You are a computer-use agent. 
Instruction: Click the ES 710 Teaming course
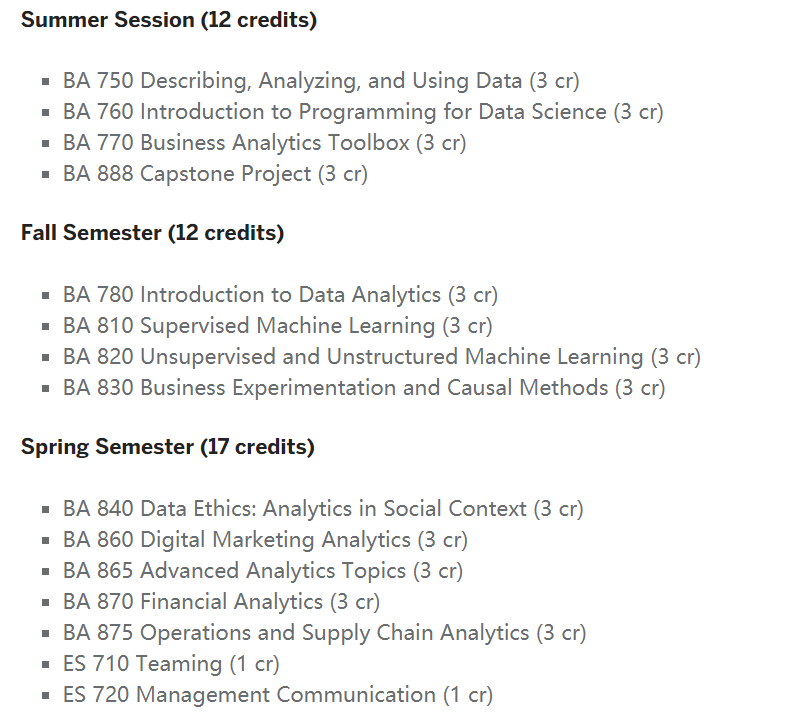pos(171,664)
